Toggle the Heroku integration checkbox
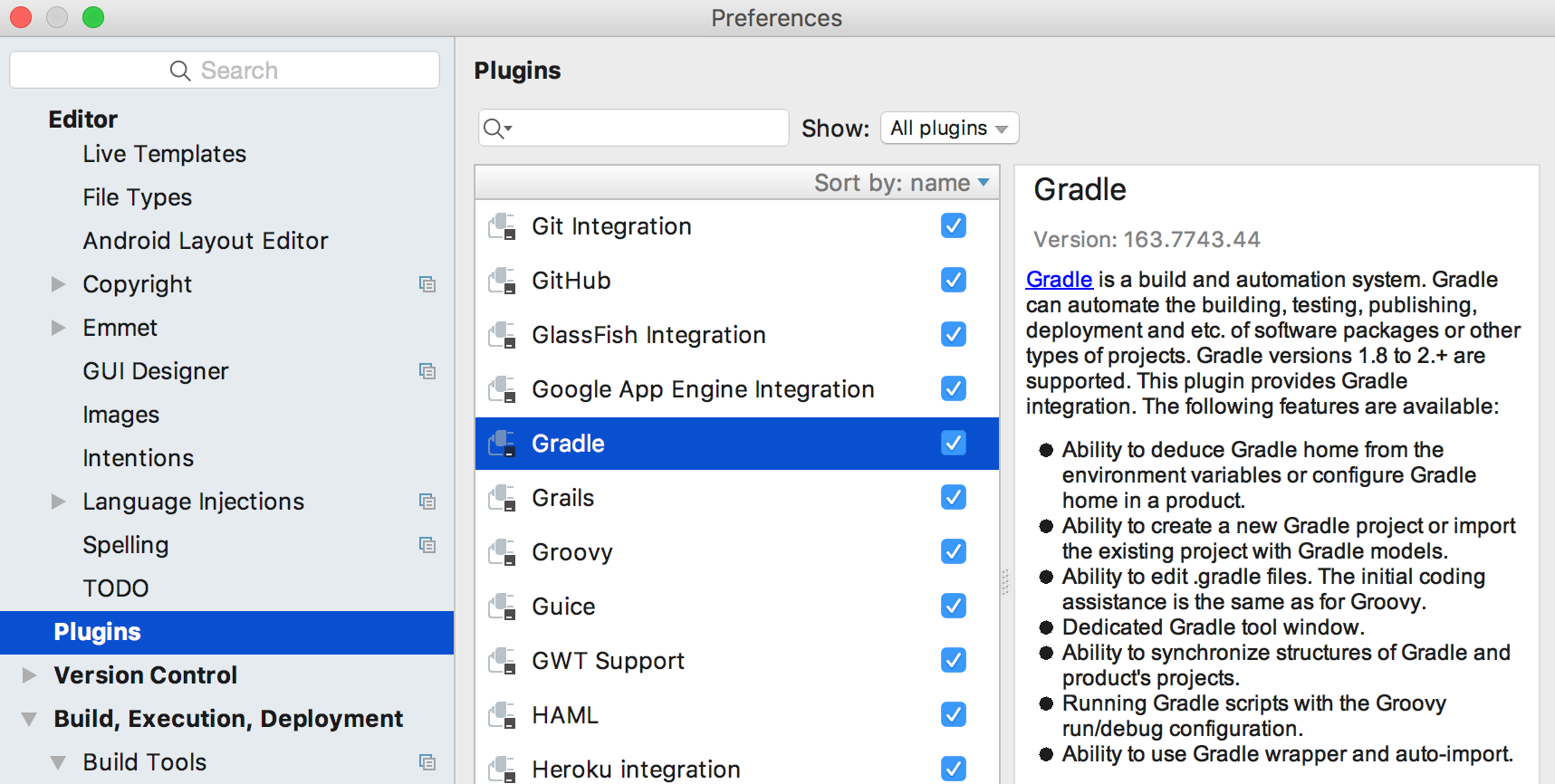The width and height of the screenshot is (1555, 784). click(954, 769)
